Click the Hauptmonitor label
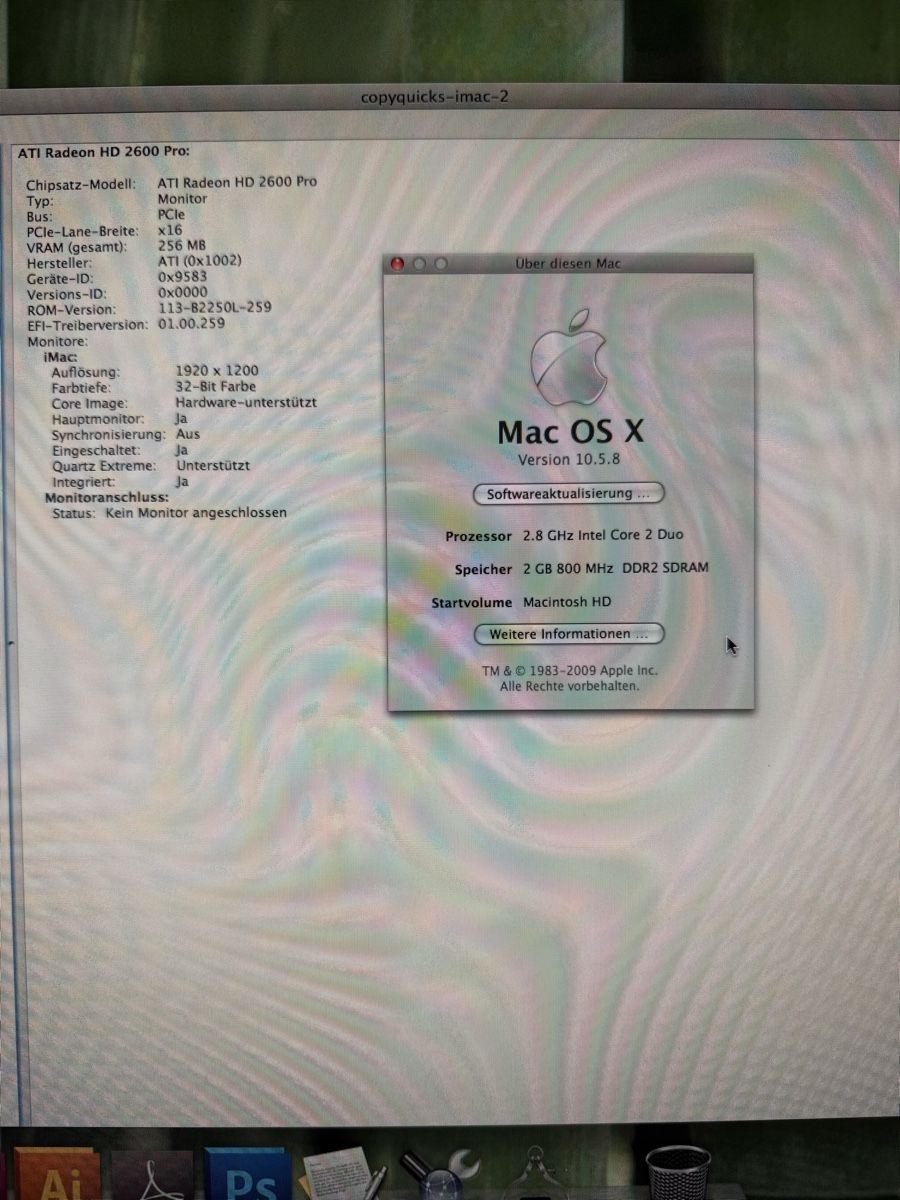Viewport: 900px width, 1200px height. 99,419
